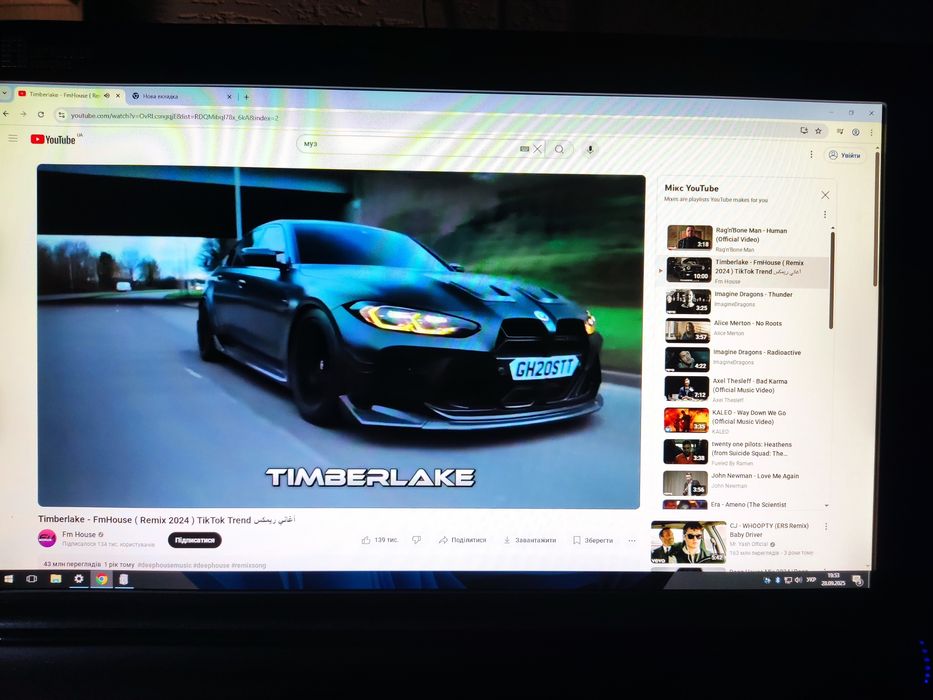Viewport: 933px width, 700px height.
Task: Open the YouTube hamburger guide menu
Action: pos(12,139)
